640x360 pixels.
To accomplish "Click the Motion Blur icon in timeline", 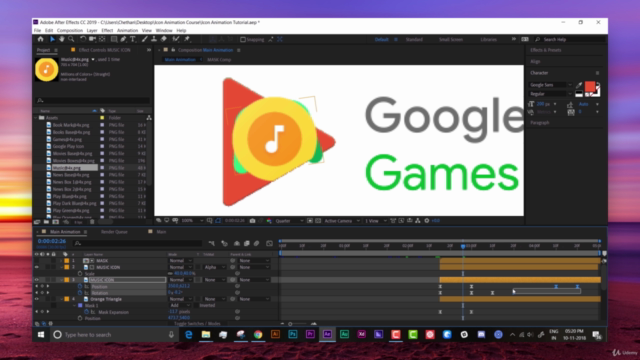I will click(x=256, y=243).
